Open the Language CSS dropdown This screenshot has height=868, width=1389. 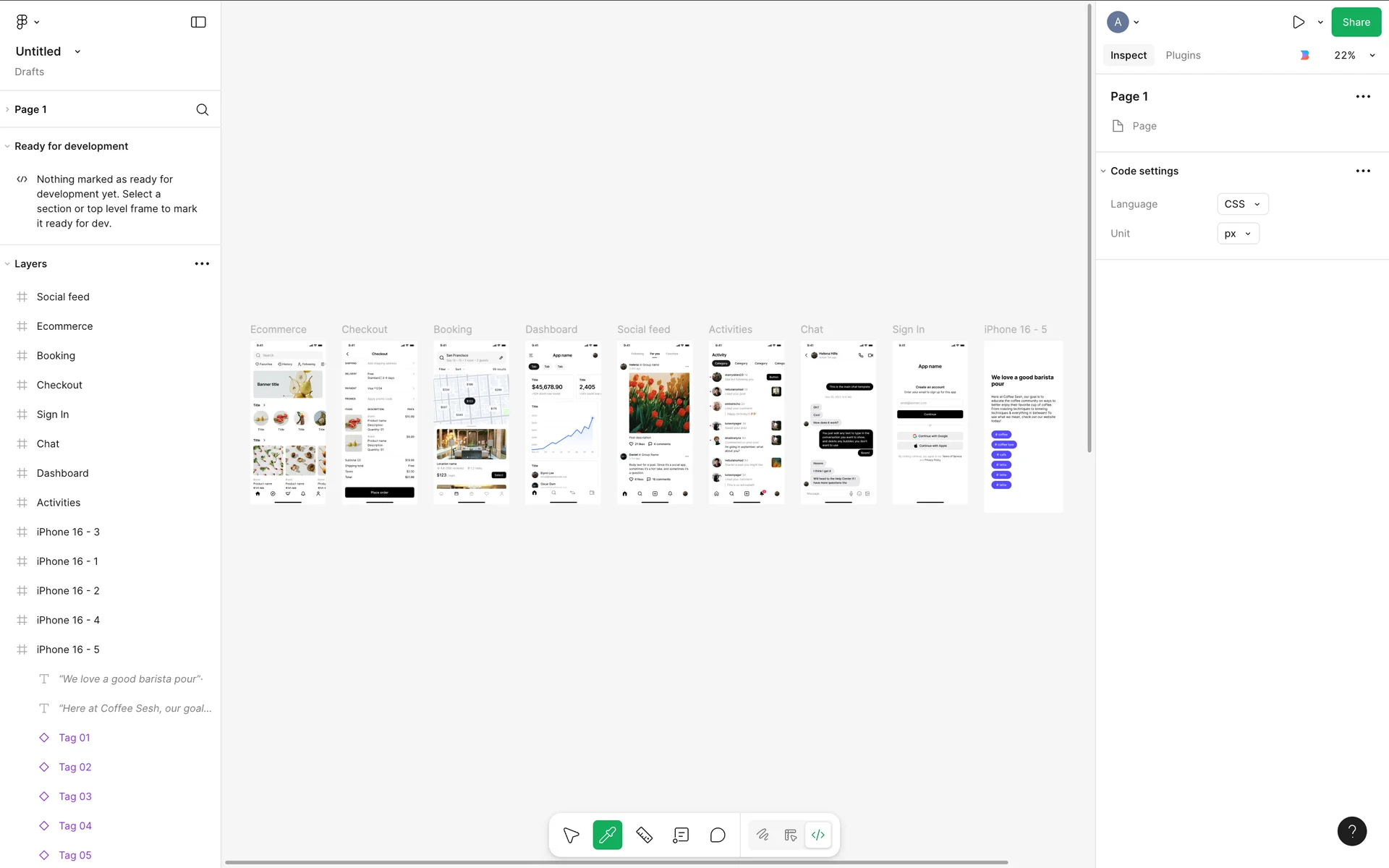tap(1242, 204)
